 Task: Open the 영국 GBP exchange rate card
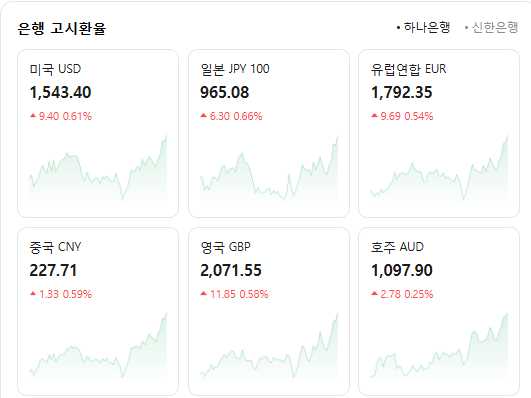click(x=269, y=311)
